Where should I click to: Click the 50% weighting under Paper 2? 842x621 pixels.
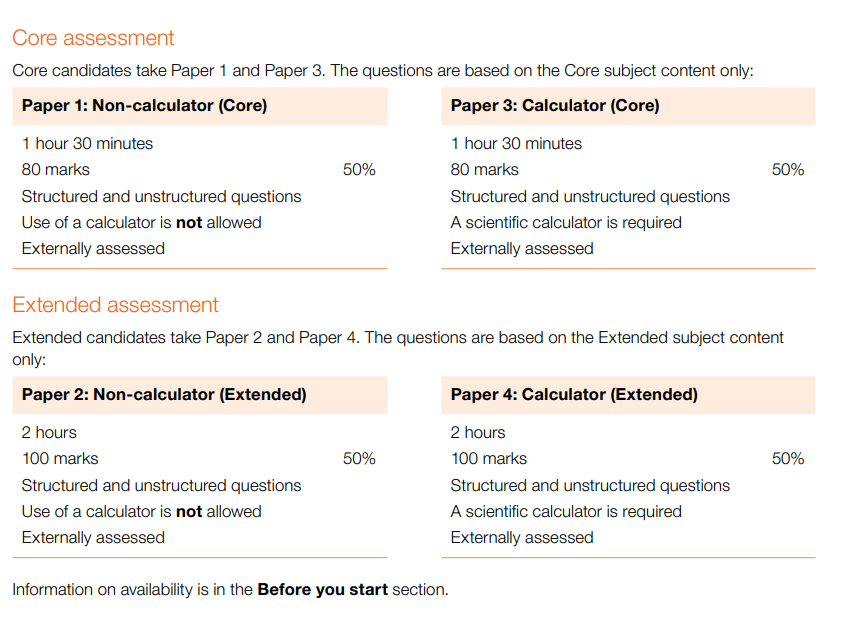point(359,459)
